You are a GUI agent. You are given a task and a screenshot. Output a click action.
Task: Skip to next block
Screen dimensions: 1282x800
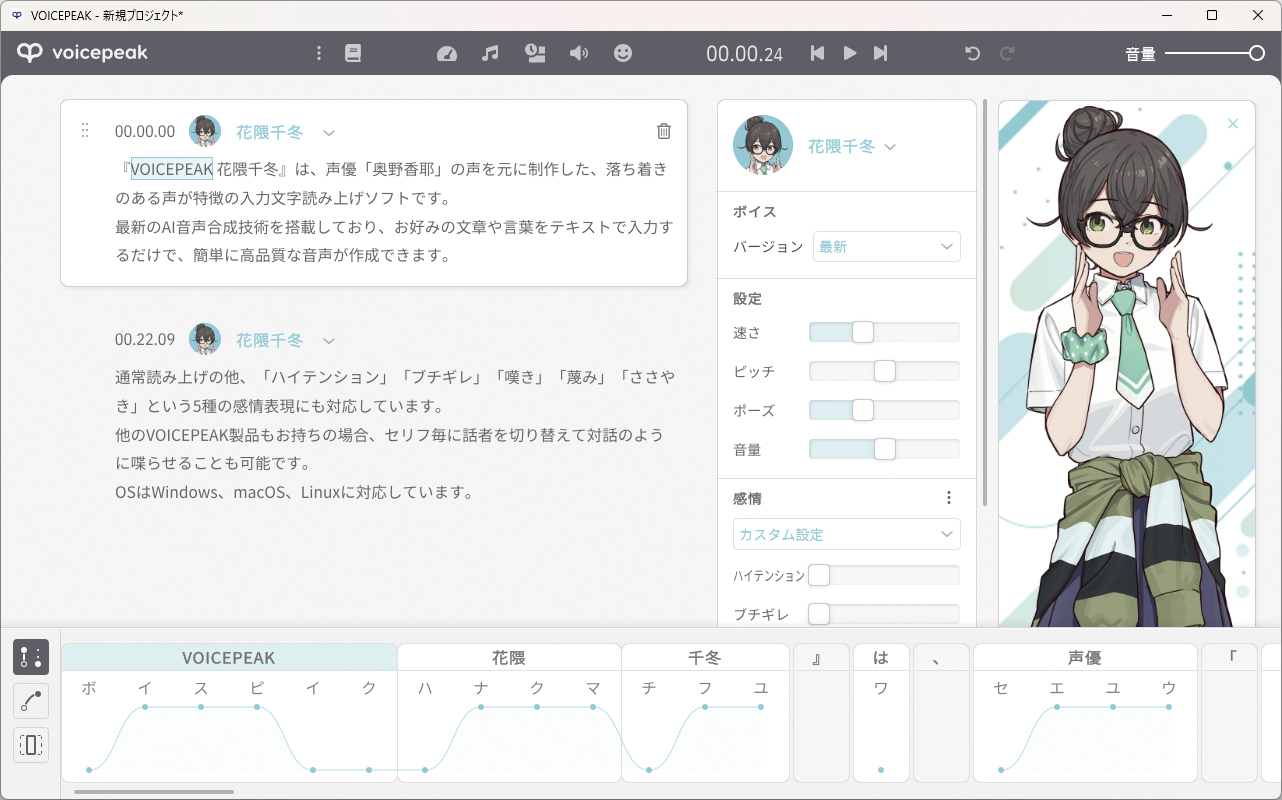click(x=880, y=53)
